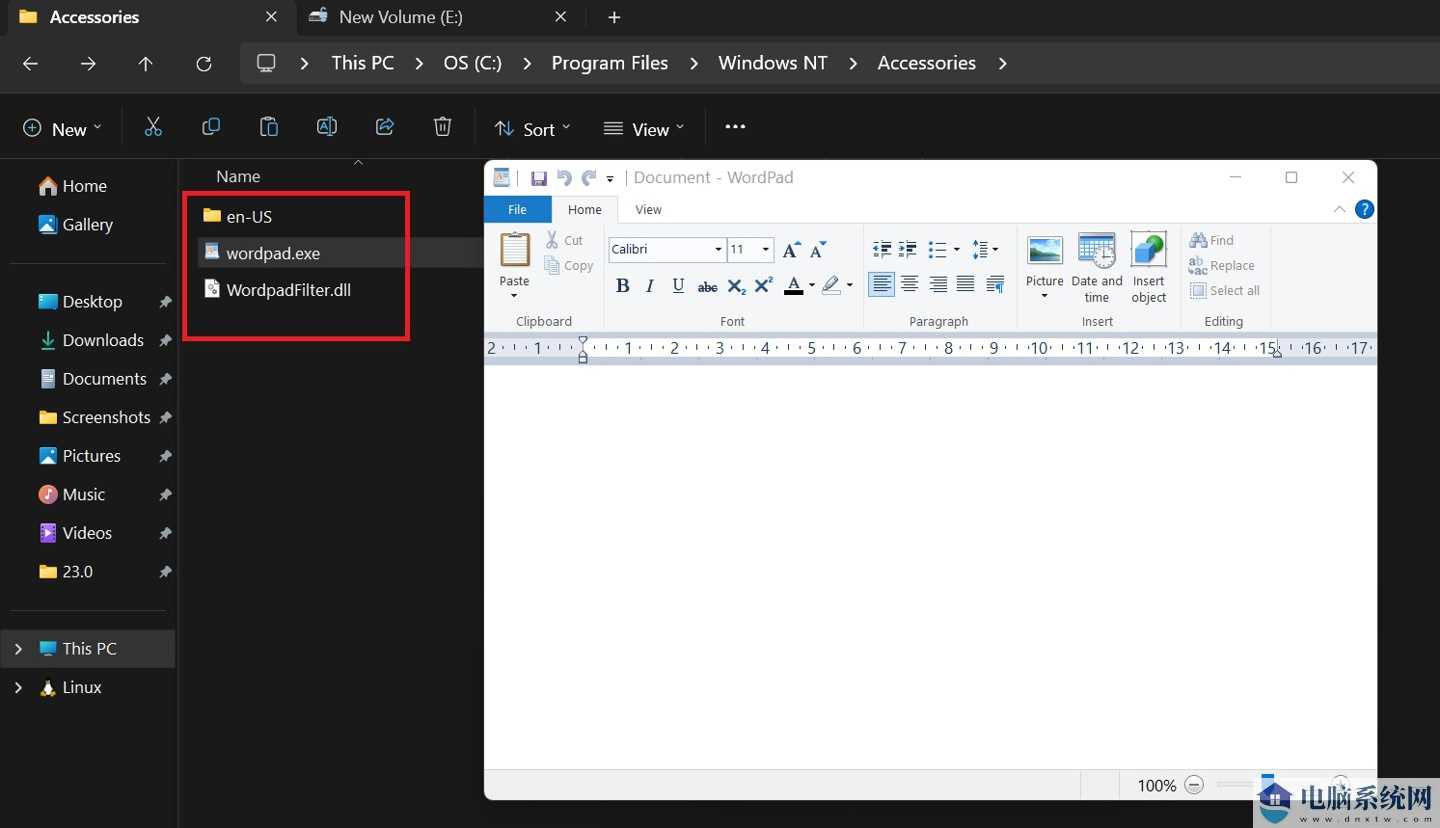Screen dimensions: 1440x828
Task: Click the Cut scissors icon in Explorer toolbar
Action: (153, 127)
